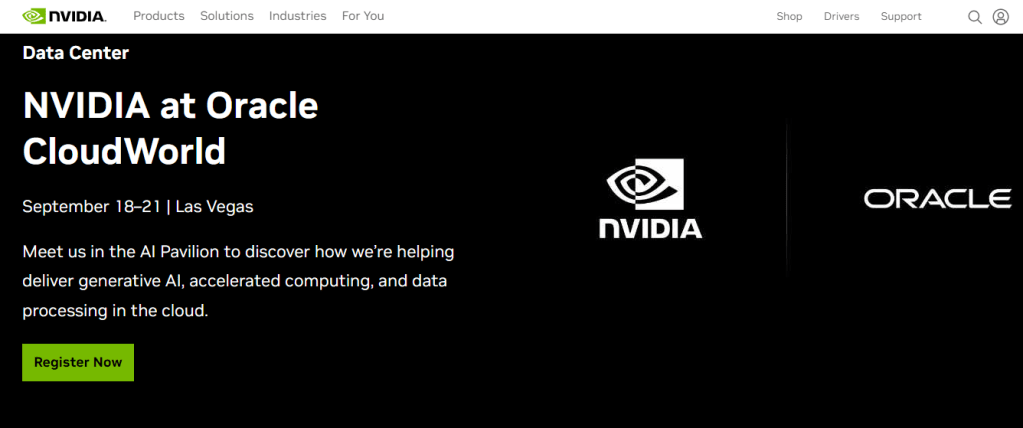
Task: Click the white NVIDIA wordmark in the banner
Action: click(x=650, y=228)
